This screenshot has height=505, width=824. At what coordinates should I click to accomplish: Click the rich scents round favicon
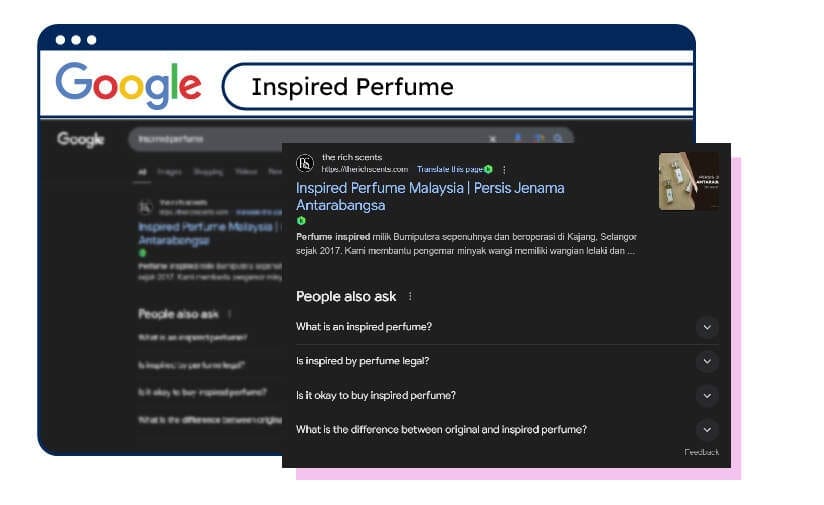coord(305,163)
